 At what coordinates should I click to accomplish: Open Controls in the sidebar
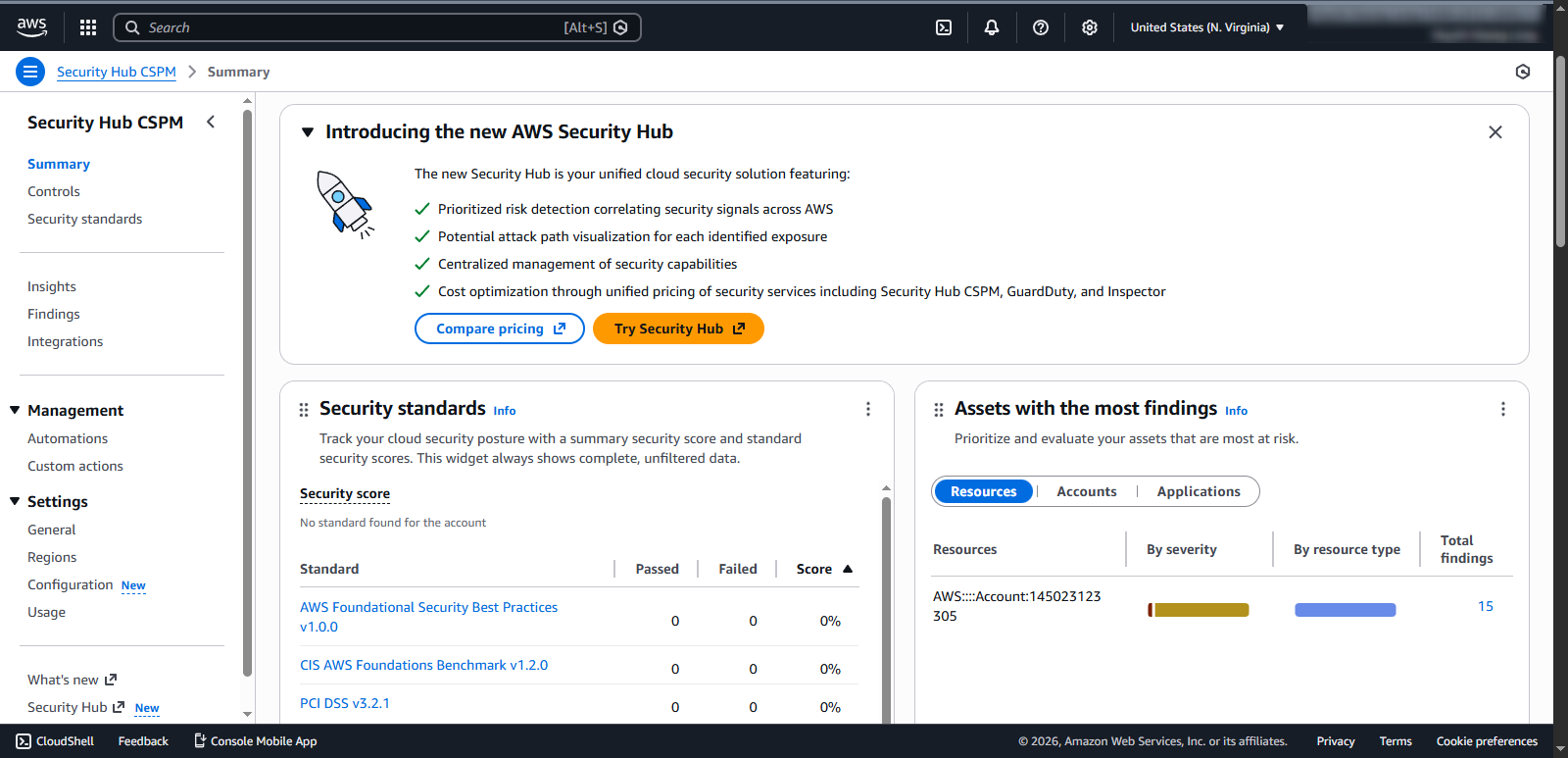pyautogui.click(x=54, y=191)
